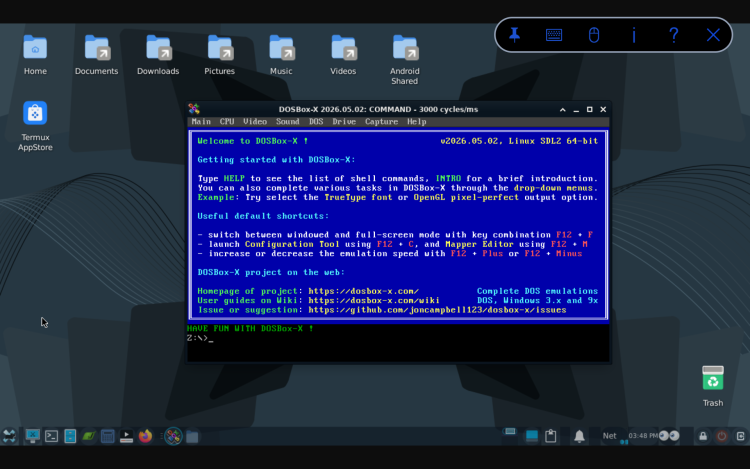
Task: Lock the screen with the padlock icon
Action: point(703,436)
